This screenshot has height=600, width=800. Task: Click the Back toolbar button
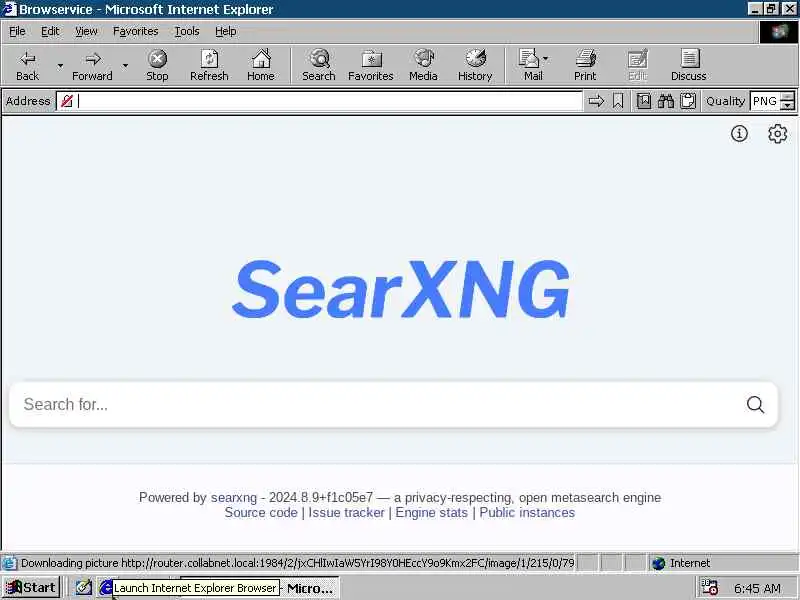pyautogui.click(x=28, y=65)
